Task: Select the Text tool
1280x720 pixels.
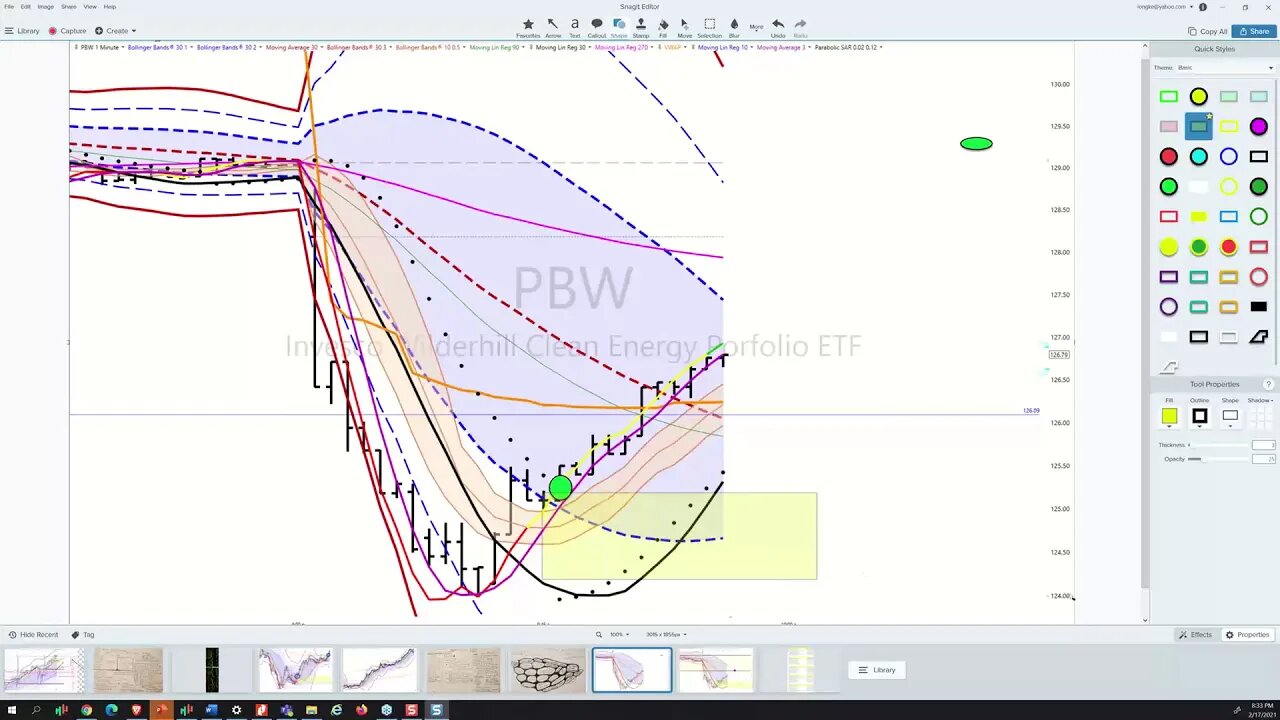Action: [575, 27]
